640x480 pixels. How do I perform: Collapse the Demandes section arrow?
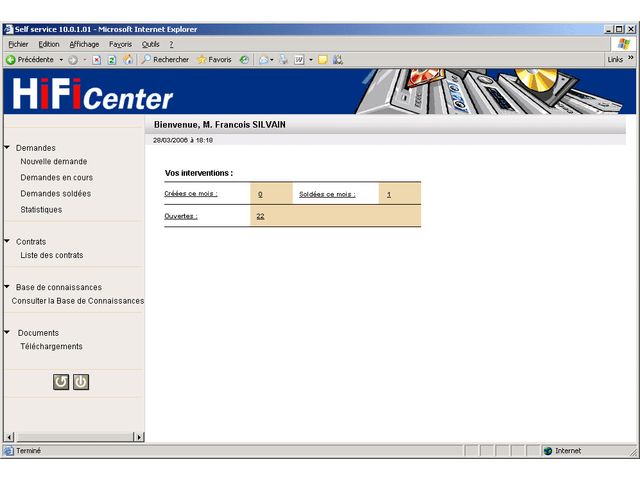[7, 148]
